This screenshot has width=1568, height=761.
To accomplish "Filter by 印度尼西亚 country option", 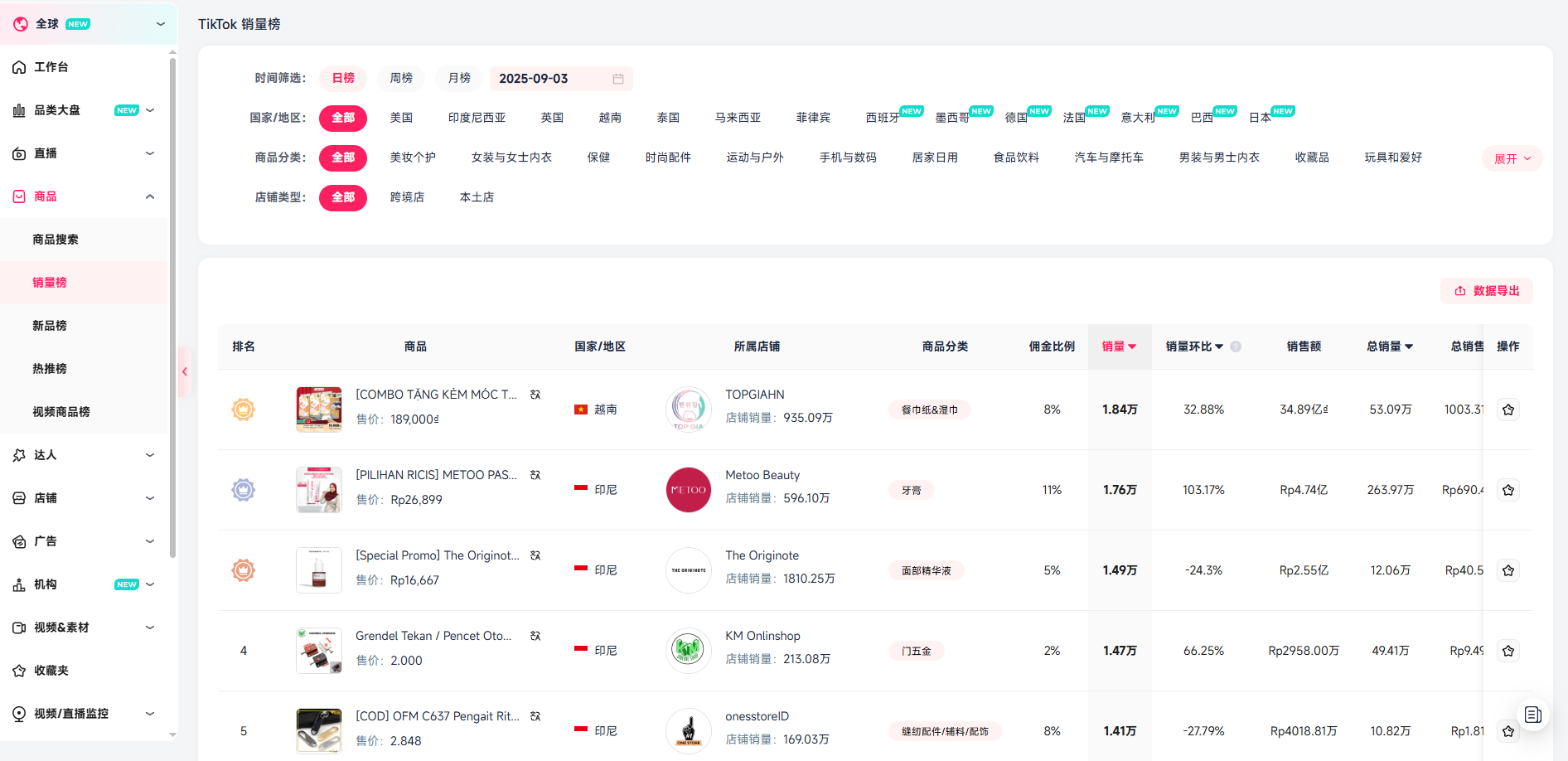I will (477, 118).
